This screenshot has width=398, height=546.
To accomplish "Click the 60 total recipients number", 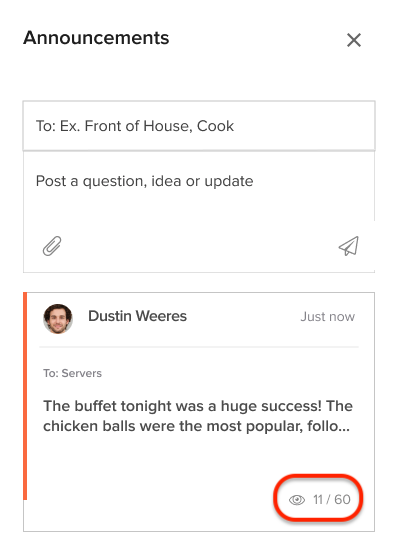I will pos(342,499).
